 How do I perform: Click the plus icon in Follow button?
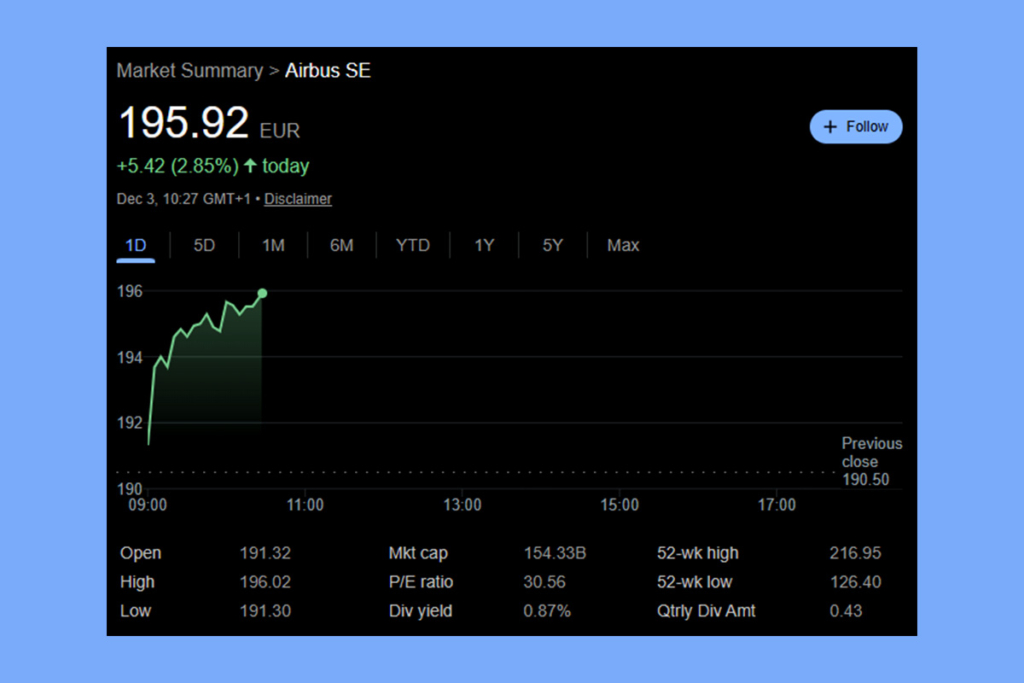coord(830,127)
